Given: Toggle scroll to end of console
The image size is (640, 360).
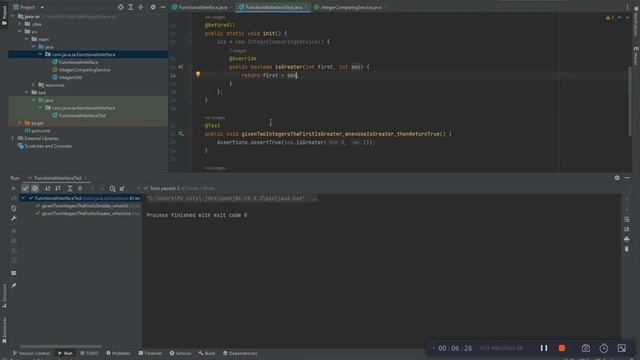Looking at the screenshot, I should click(x=627, y=229).
